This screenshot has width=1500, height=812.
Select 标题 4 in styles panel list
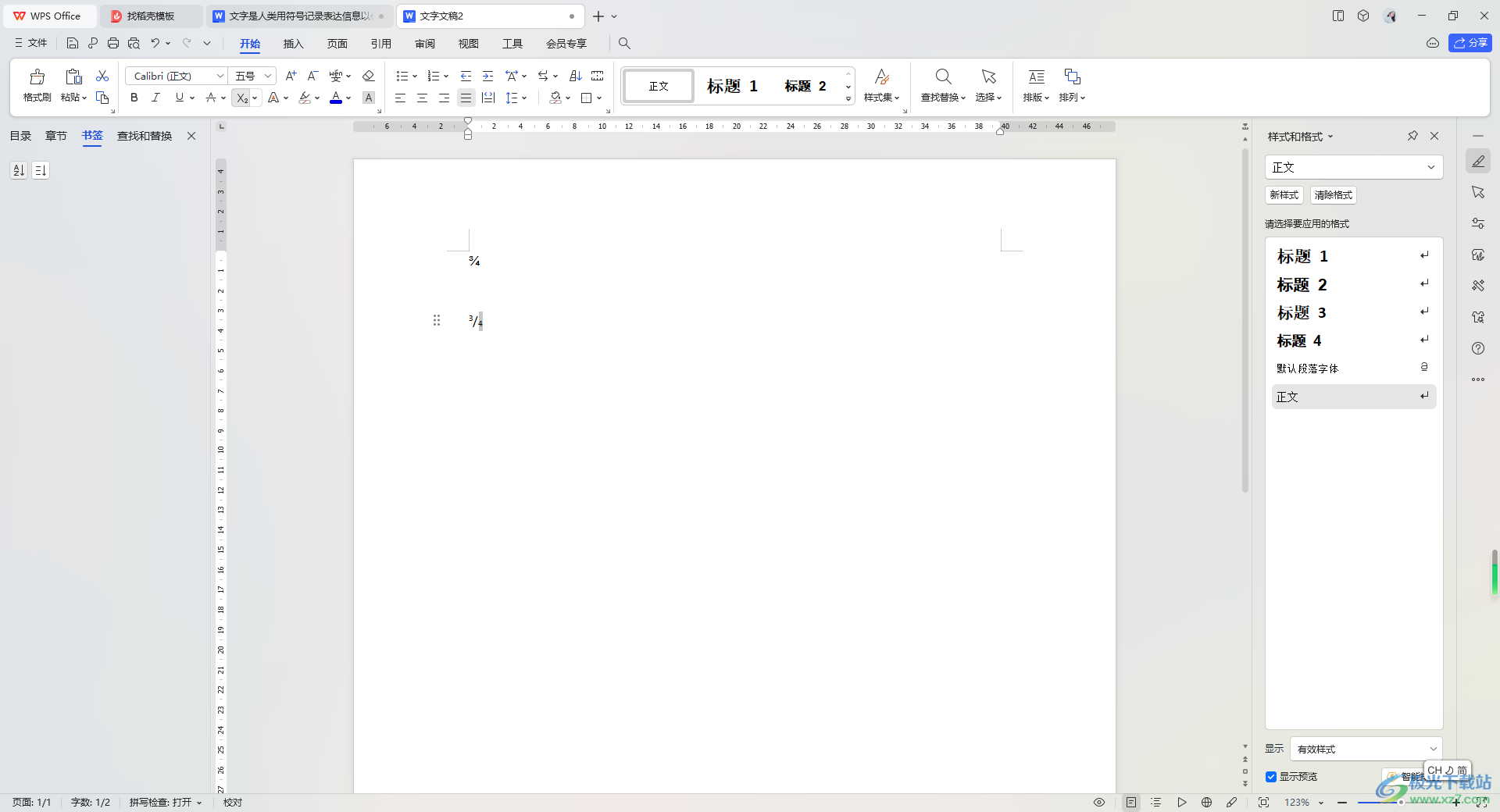[x=1353, y=340]
